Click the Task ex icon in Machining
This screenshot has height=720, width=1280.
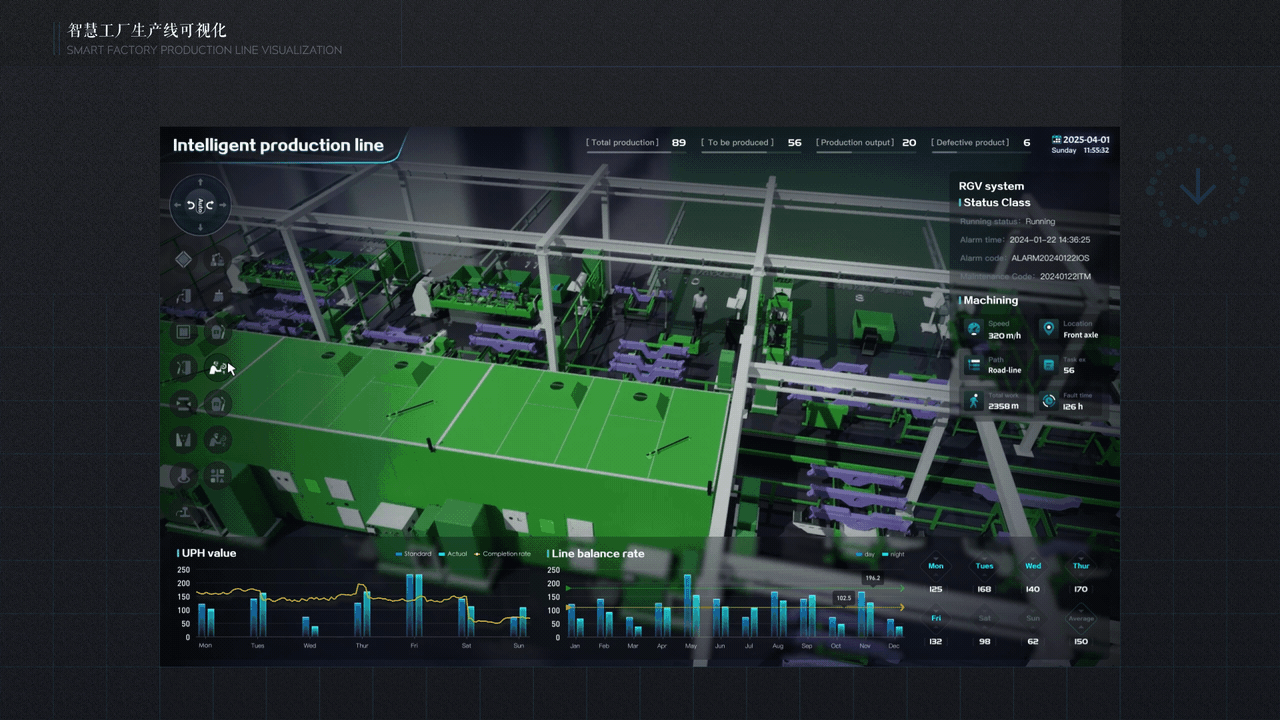tap(1048, 365)
